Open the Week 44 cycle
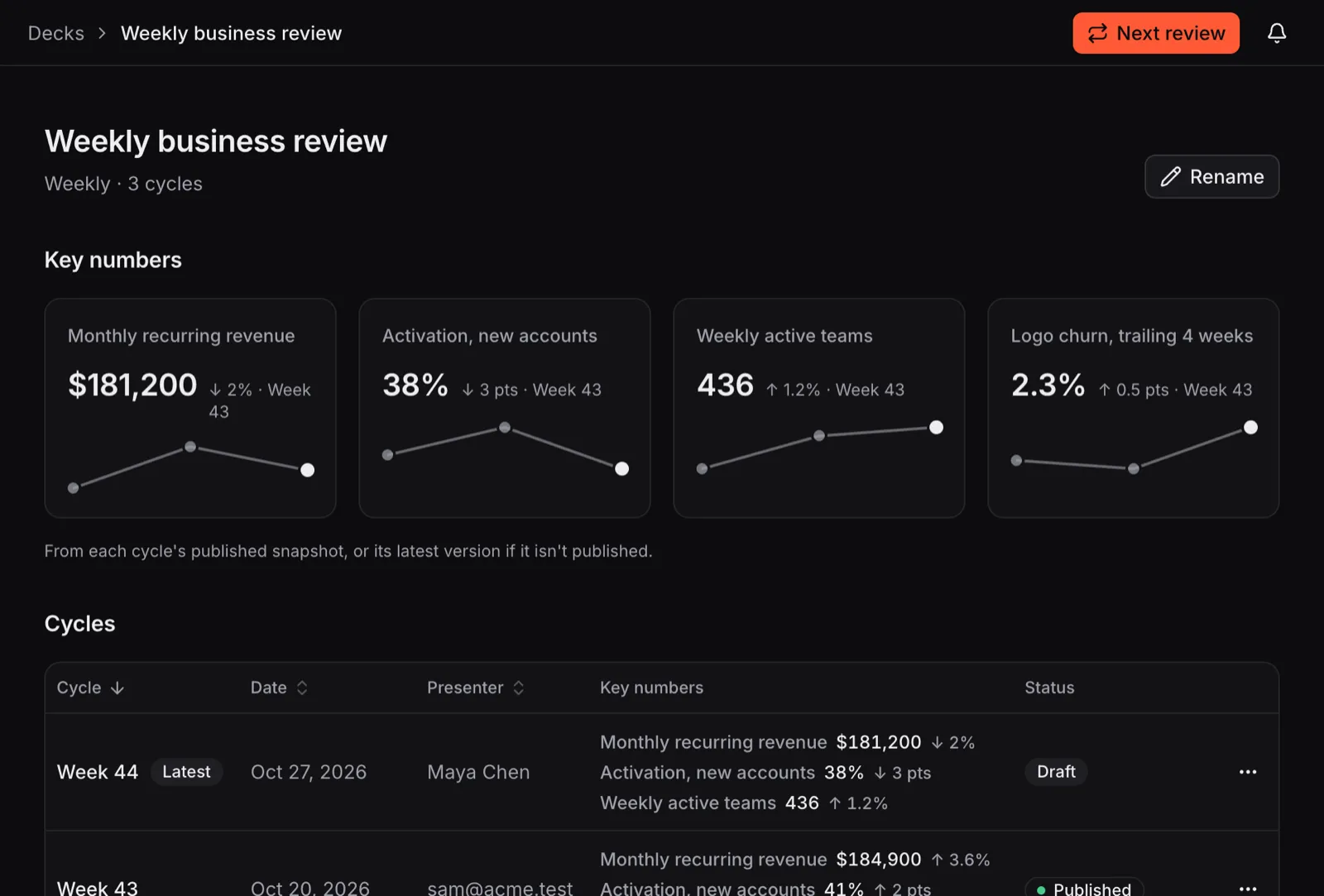Image resolution: width=1324 pixels, height=896 pixels. pos(98,772)
